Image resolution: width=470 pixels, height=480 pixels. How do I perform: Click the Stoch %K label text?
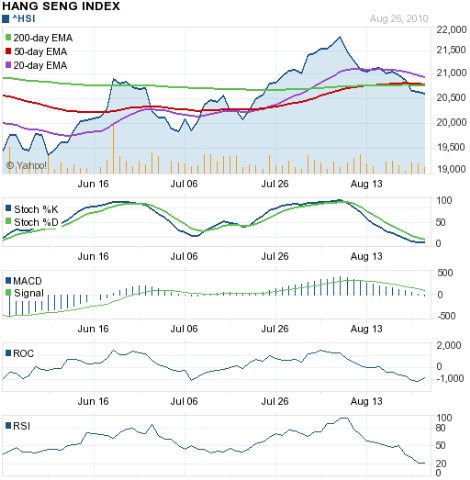coord(36,209)
